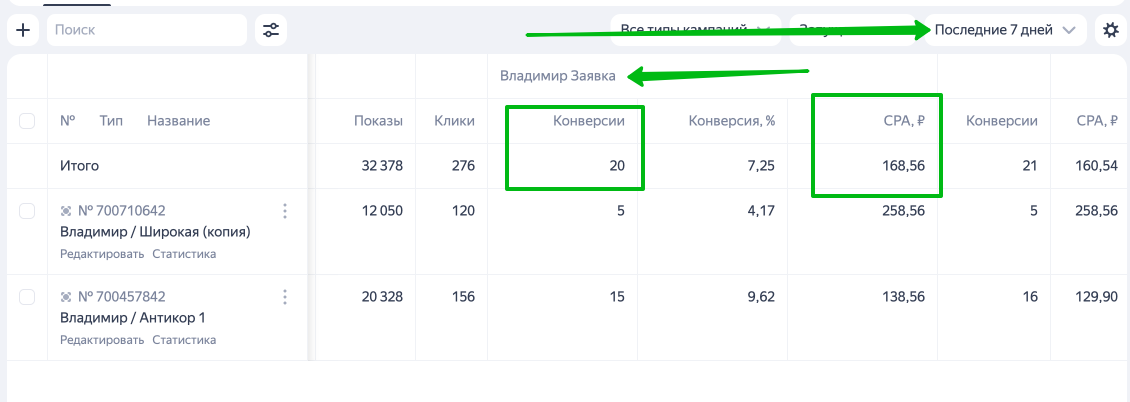
Task: Sort by the Конверсия, % column header
Action: tap(731, 121)
